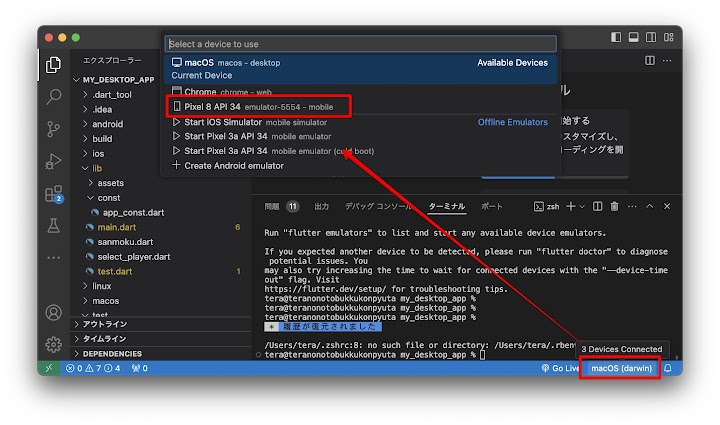This screenshot has height=425, width=720.
Task: Switch to the 出力 panel tab
Action: [321, 207]
